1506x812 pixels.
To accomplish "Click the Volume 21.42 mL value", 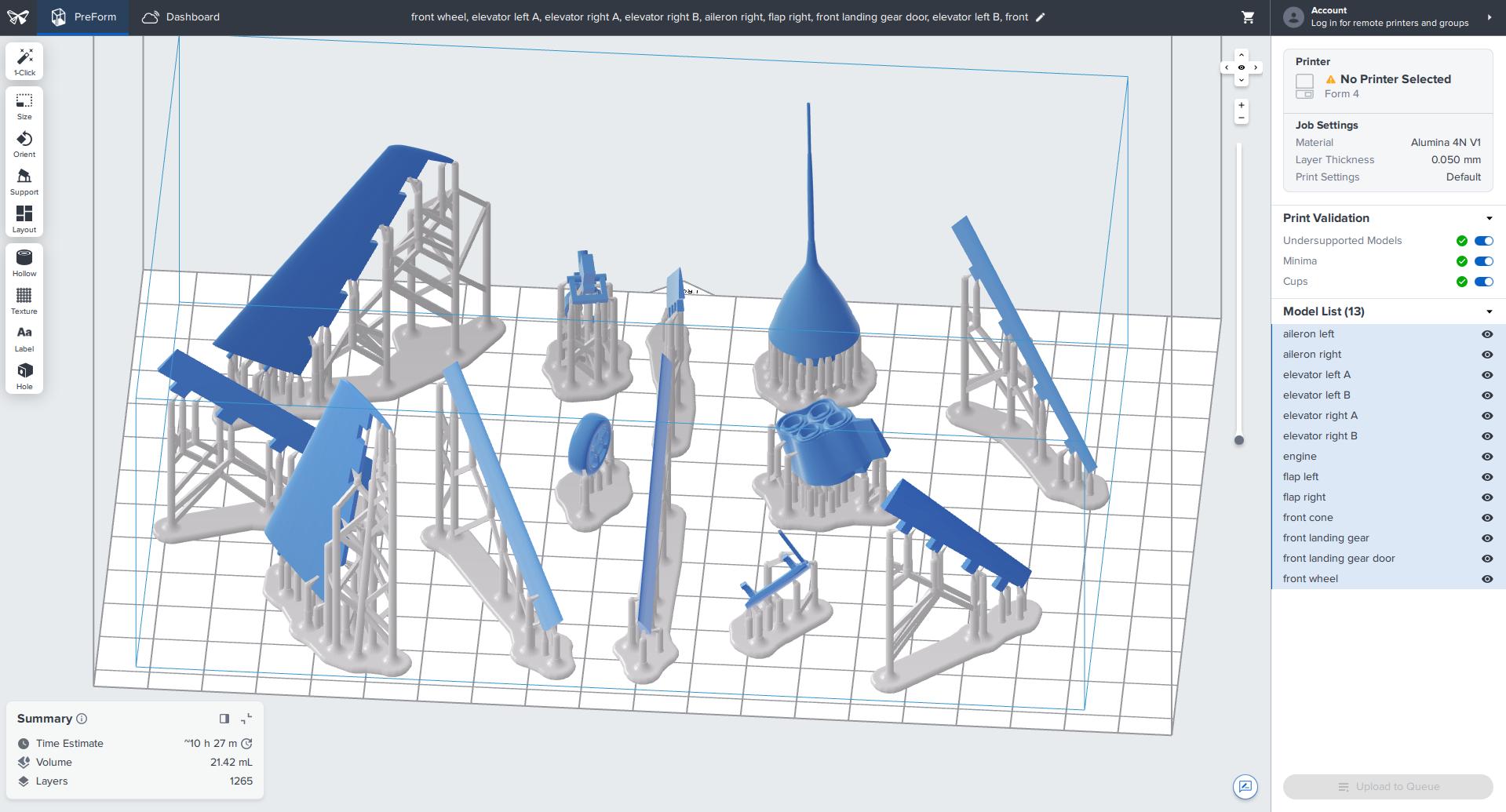I will tap(232, 763).
